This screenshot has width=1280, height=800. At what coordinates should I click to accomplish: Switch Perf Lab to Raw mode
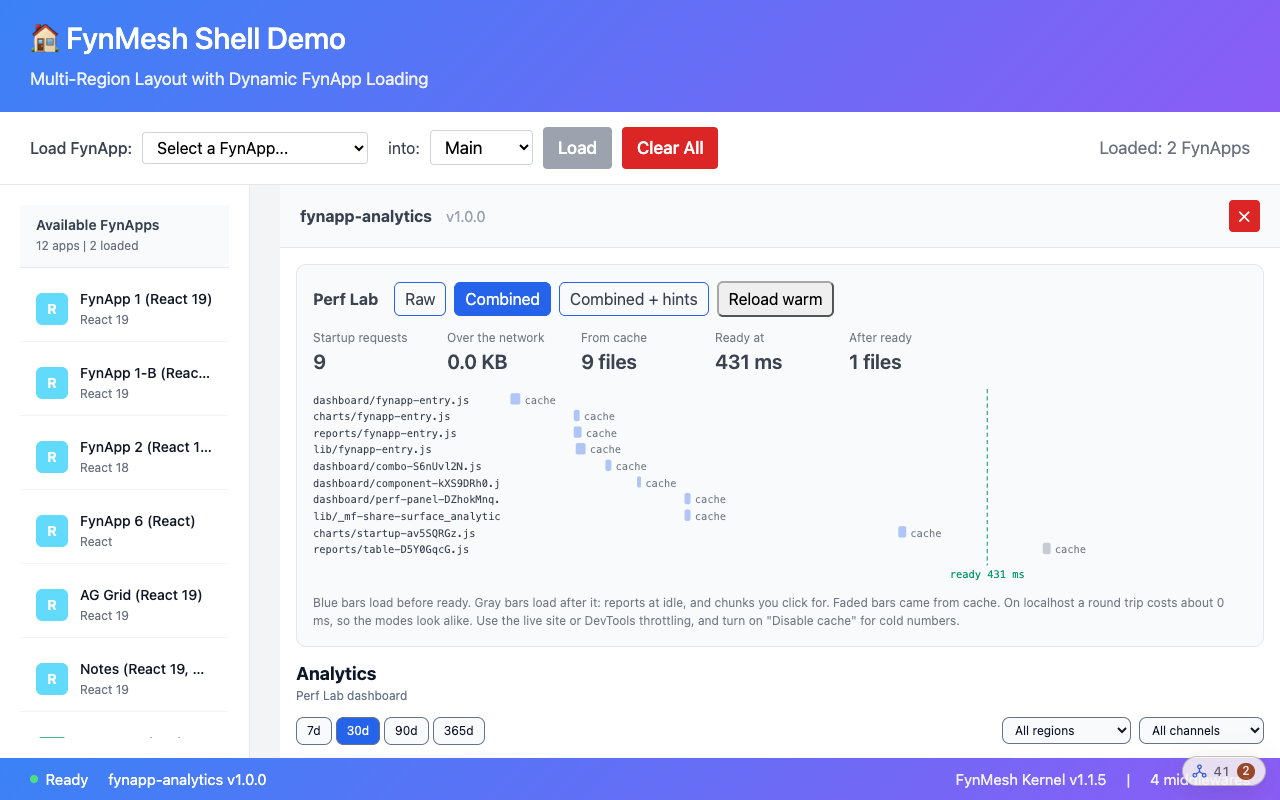click(420, 299)
